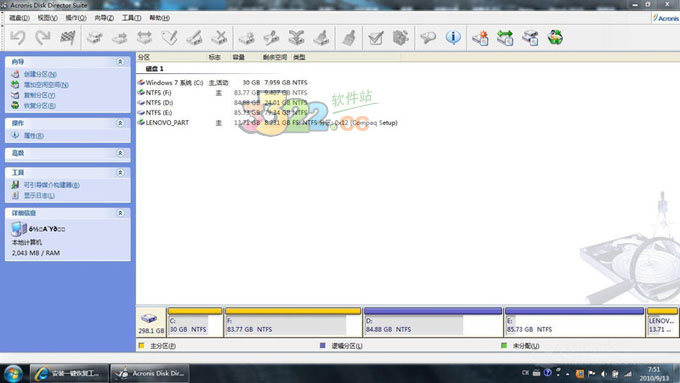Click the Internet Explorer taskbar button

69,373
